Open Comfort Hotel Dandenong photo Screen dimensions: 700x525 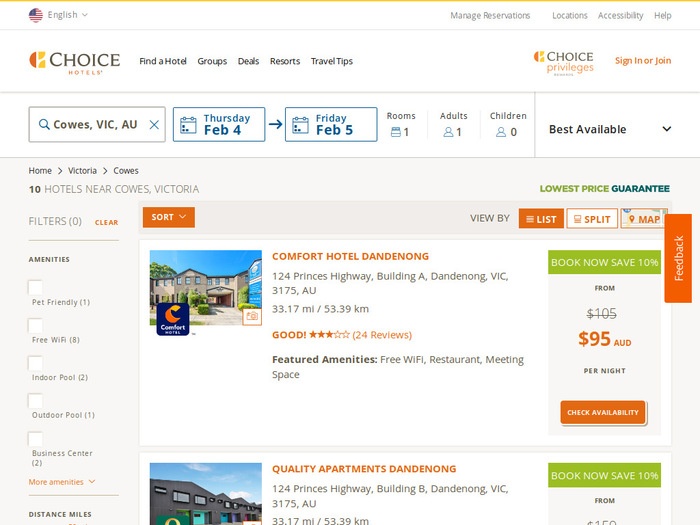tap(206, 288)
